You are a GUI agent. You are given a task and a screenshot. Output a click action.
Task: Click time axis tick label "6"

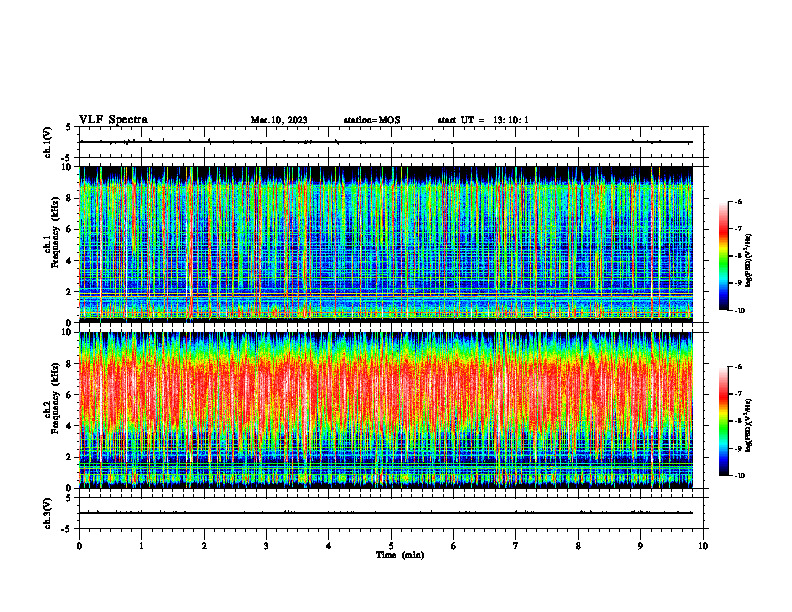(x=454, y=546)
